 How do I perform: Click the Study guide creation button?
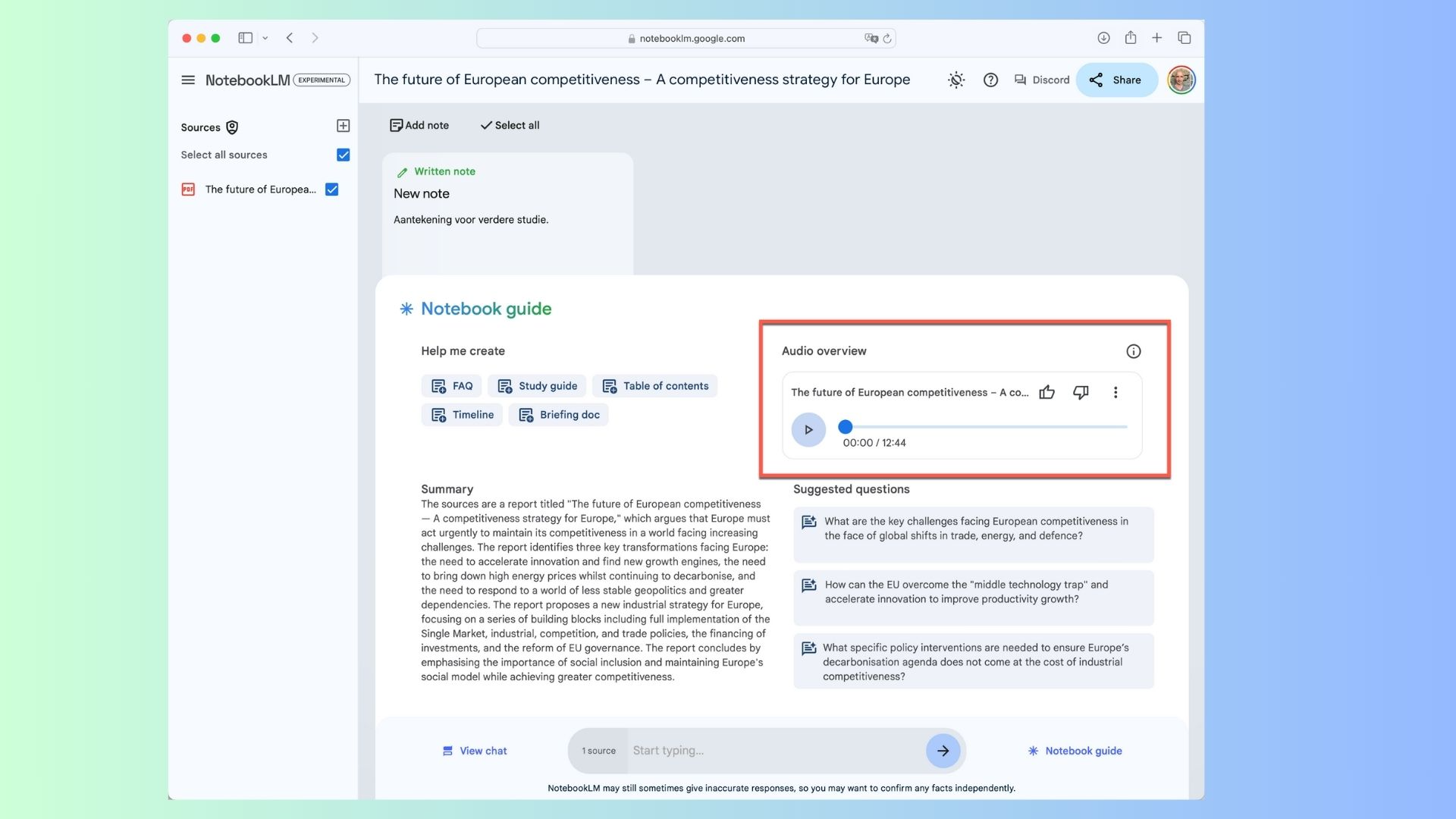point(537,386)
